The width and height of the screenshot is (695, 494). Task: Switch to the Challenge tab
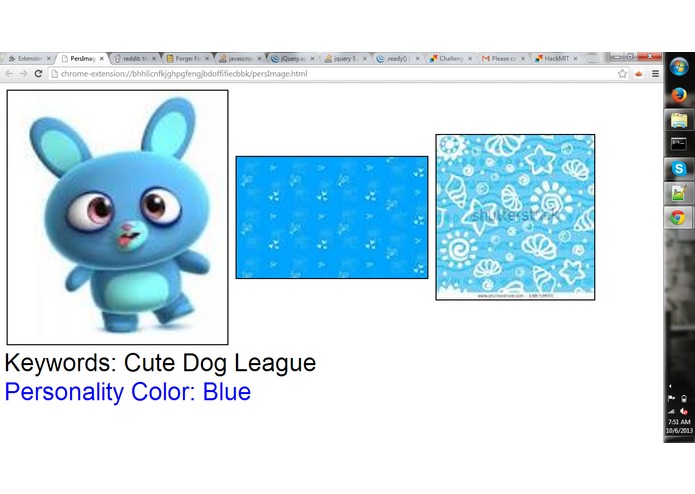pyautogui.click(x=450, y=58)
